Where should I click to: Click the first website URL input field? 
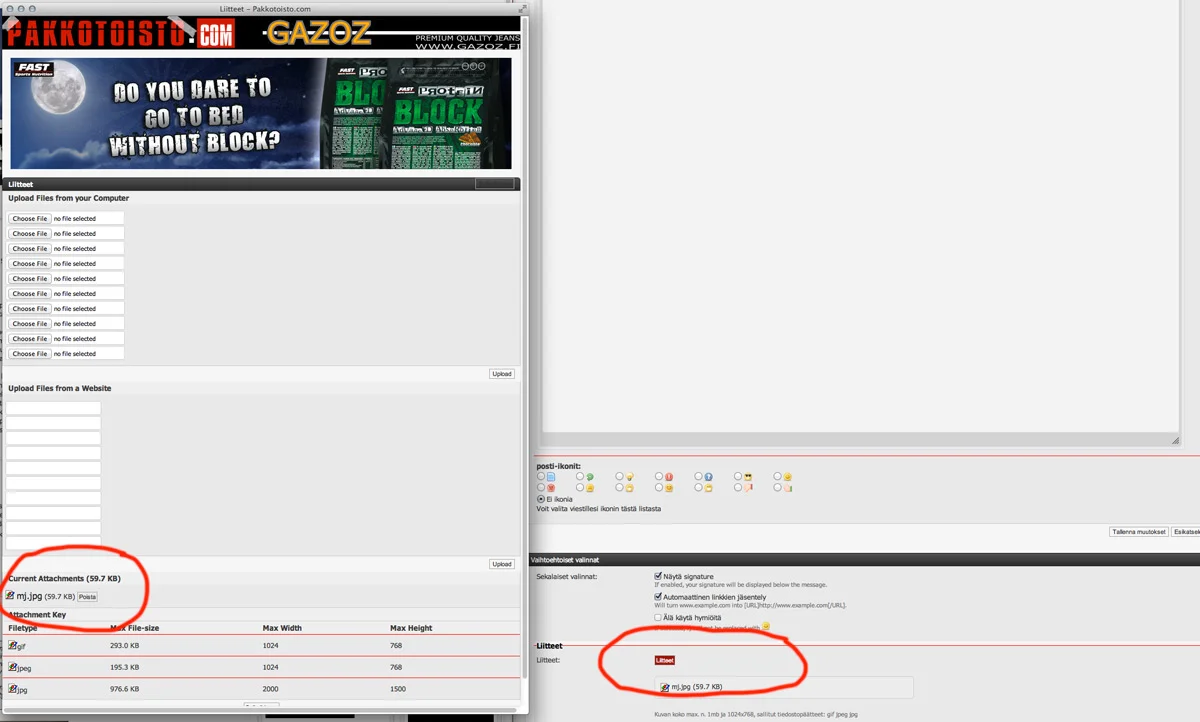point(54,408)
